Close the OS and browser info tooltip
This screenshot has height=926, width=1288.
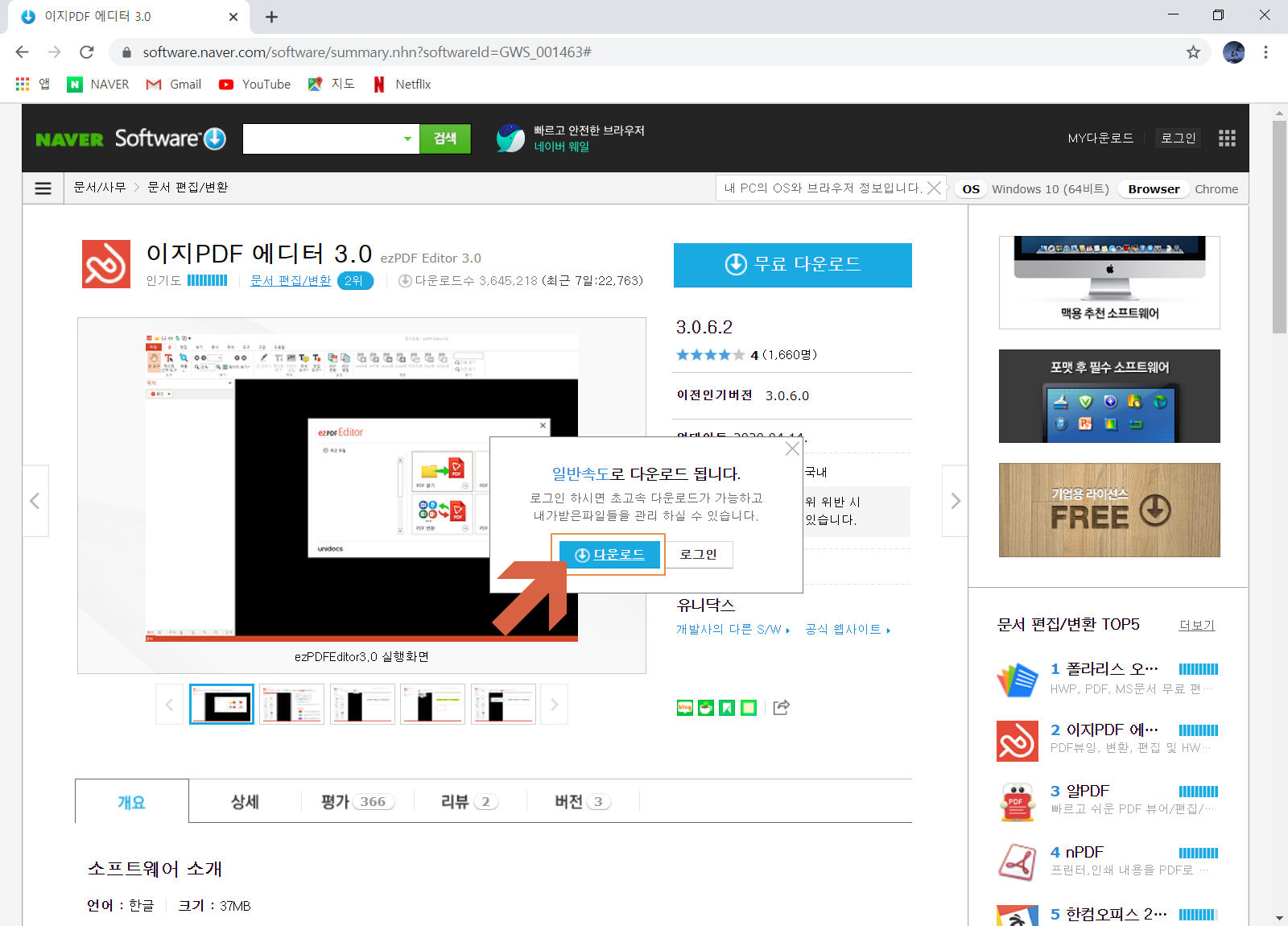934,188
